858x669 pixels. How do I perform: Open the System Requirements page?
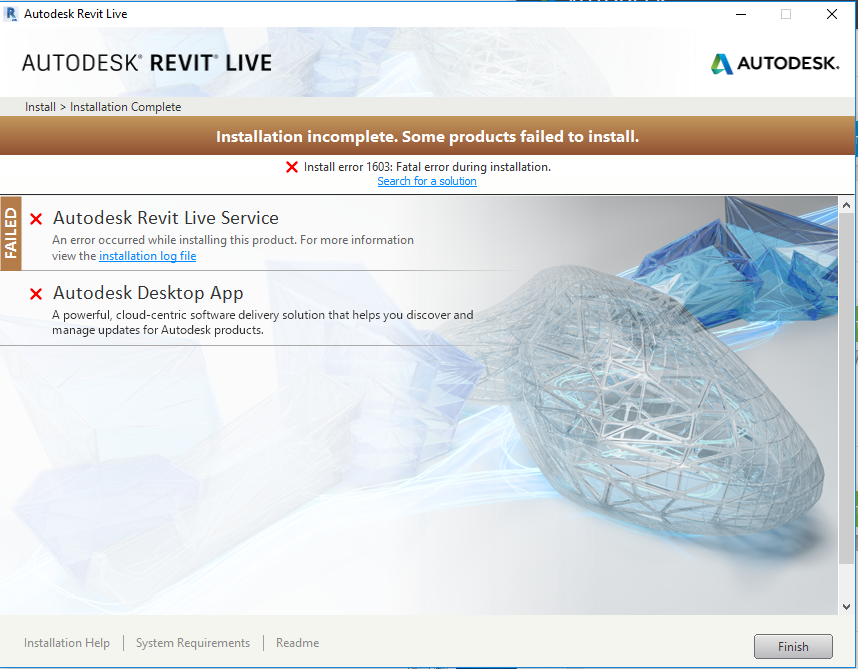[x=192, y=643]
